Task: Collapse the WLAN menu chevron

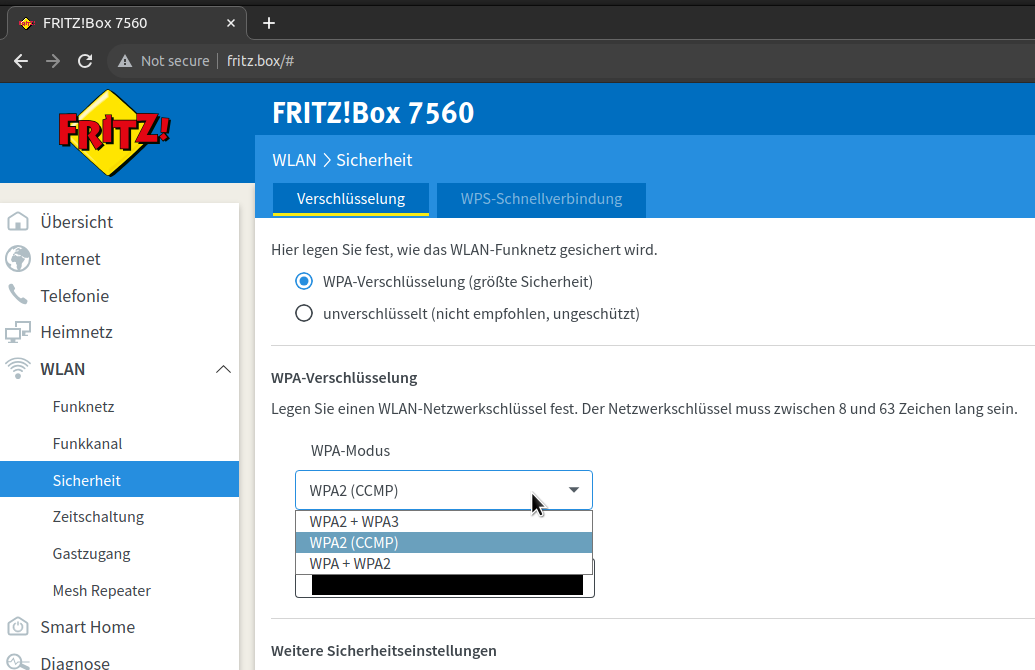Action: tap(224, 368)
